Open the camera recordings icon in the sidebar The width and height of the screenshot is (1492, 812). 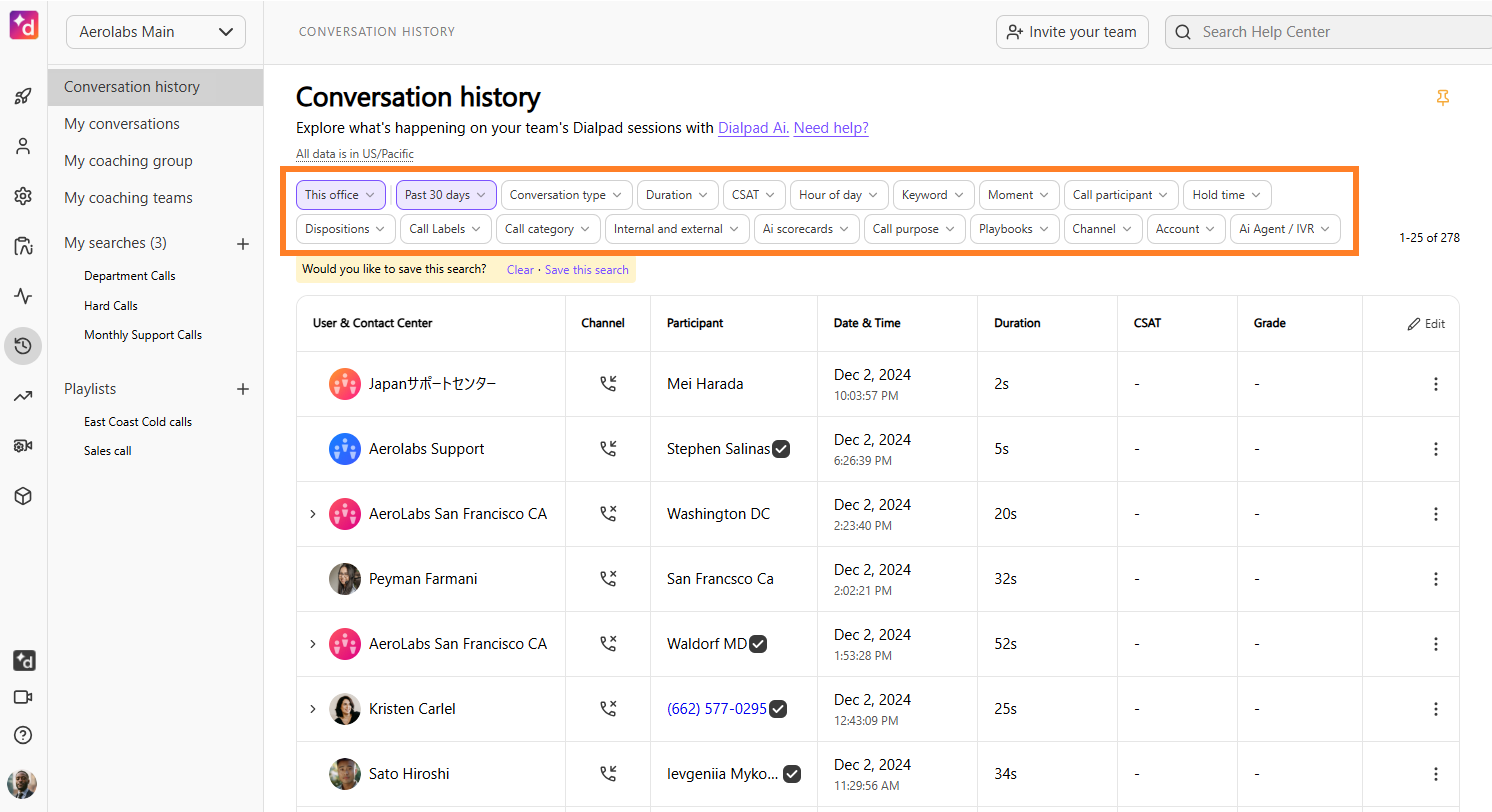[23, 446]
